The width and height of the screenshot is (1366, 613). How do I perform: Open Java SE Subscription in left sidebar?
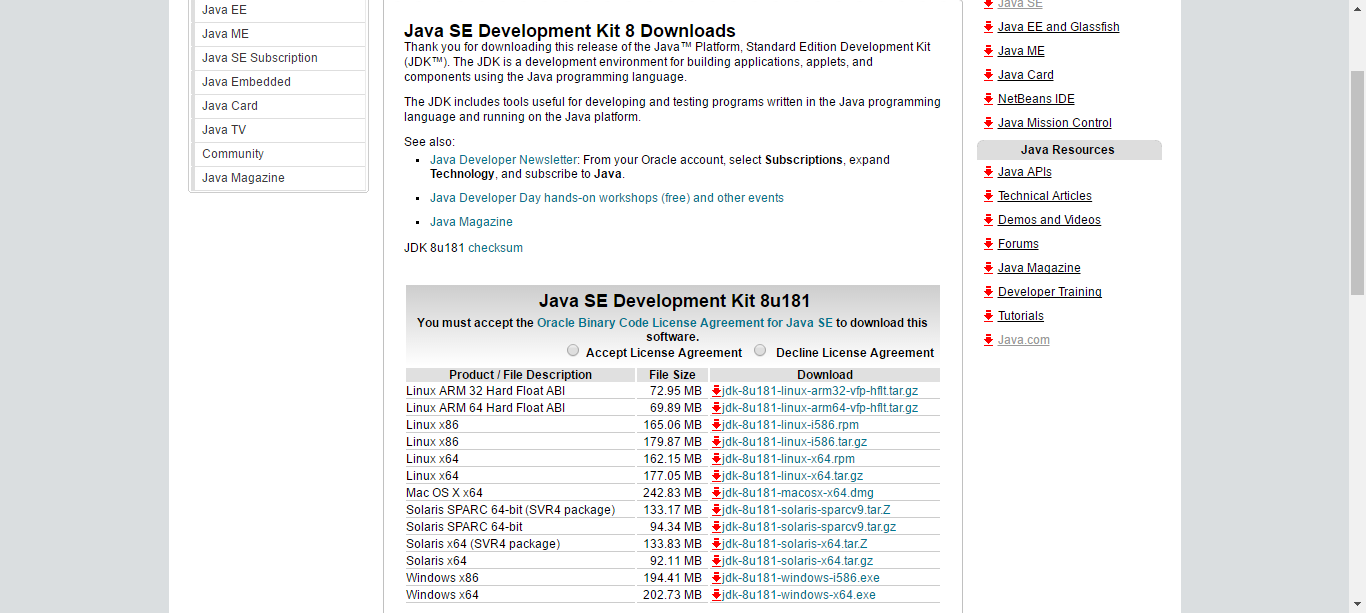click(x=260, y=58)
